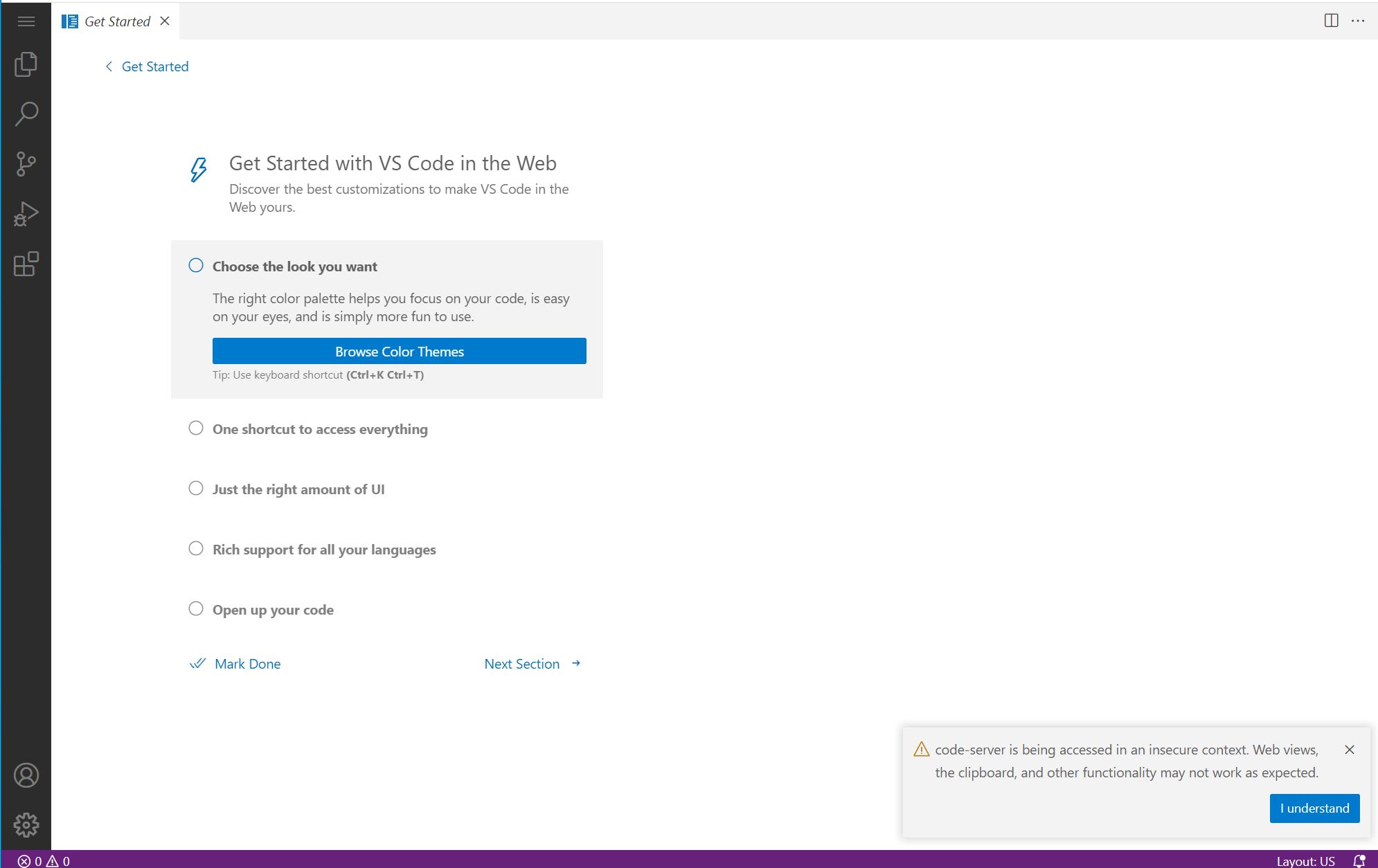Check off Just the right amount of UI
Viewport: 1378px width, 868px height.
pos(196,488)
